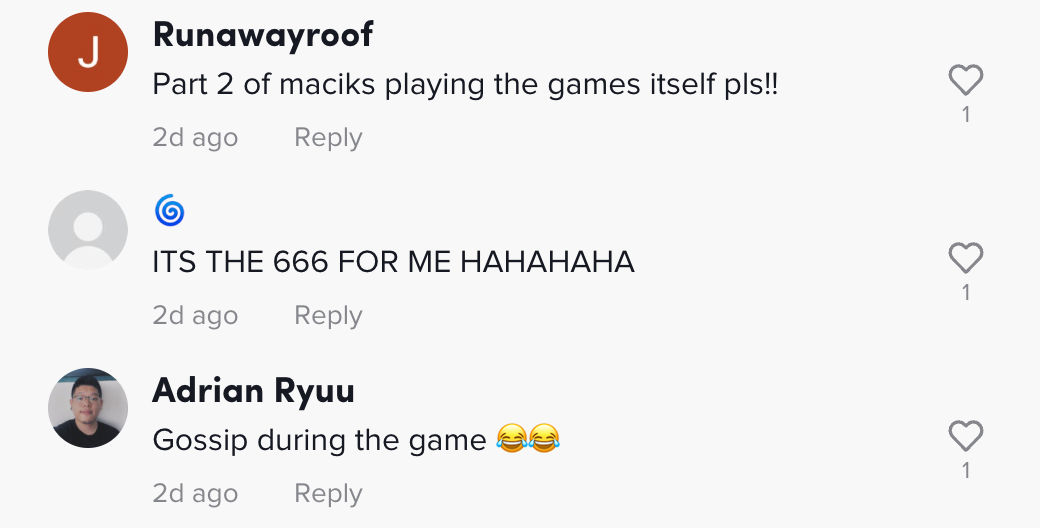1040x528 pixels.
Task: Click the 2d ago timestamp under Adrian's comment
Action: click(195, 493)
